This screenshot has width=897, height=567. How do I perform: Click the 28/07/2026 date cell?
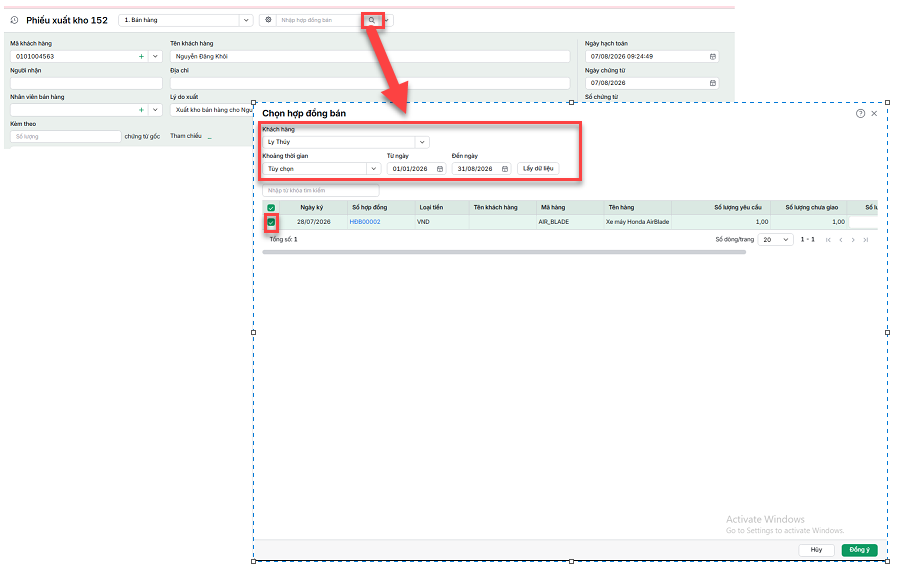[313, 222]
